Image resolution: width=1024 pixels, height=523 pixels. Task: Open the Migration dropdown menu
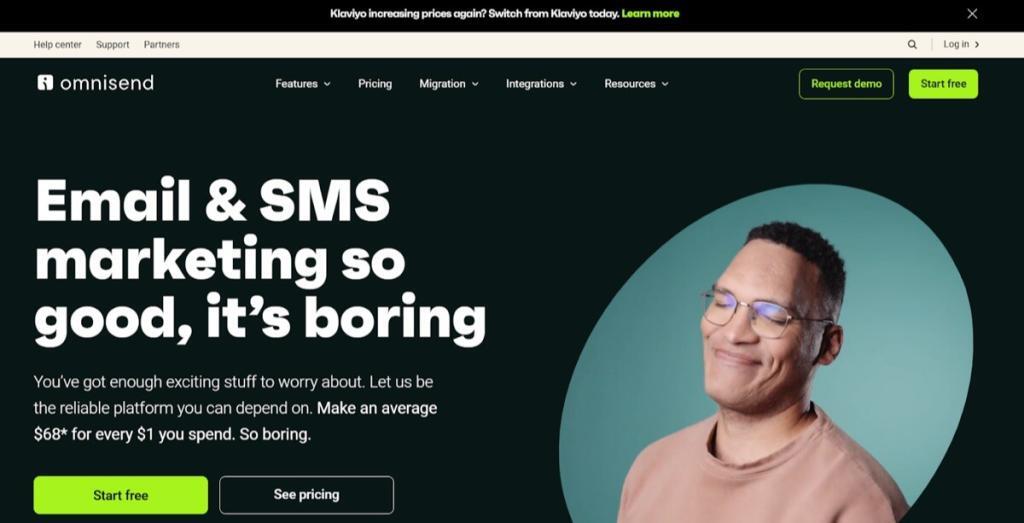449,84
